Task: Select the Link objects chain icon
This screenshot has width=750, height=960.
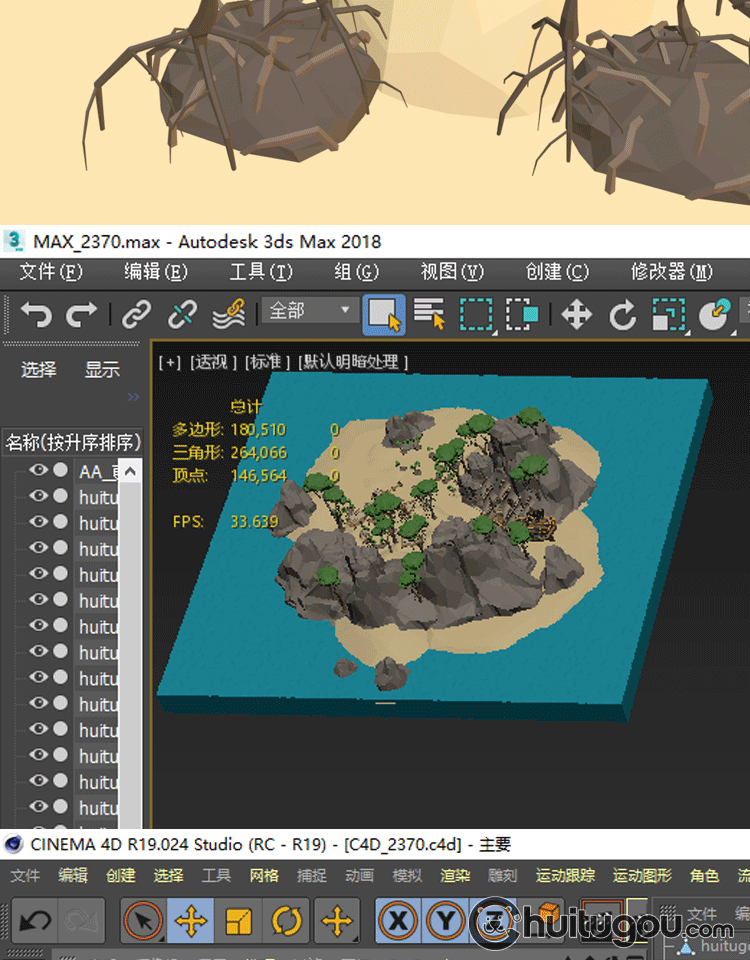Action: 136,315
